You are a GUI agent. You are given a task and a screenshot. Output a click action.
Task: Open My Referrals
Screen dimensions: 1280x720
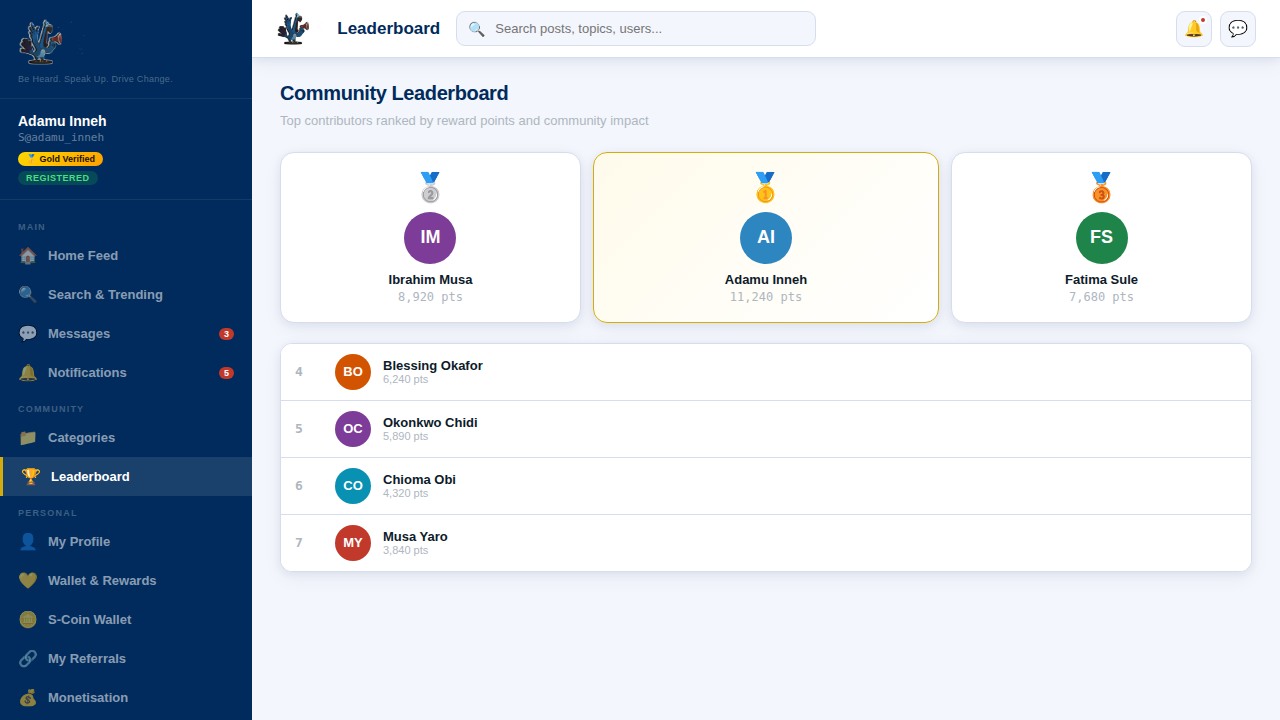[126, 659]
